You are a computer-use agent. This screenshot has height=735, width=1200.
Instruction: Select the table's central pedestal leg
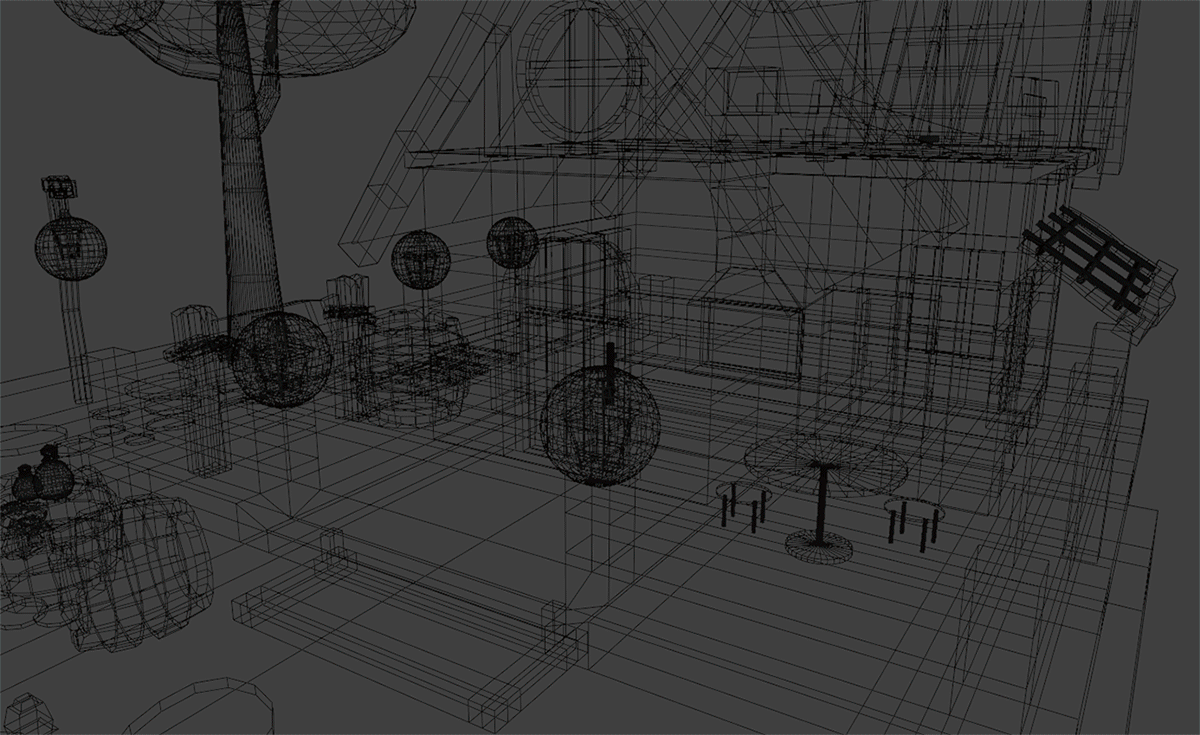(x=822, y=503)
